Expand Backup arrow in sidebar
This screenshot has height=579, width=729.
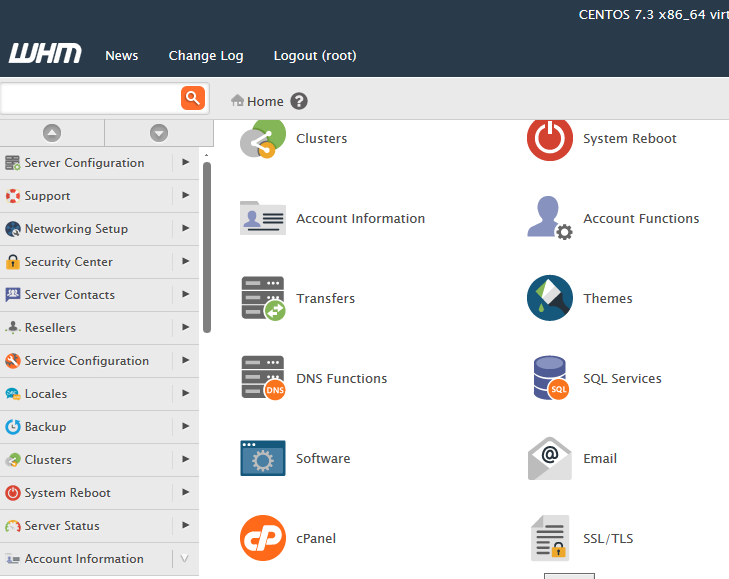(x=186, y=426)
